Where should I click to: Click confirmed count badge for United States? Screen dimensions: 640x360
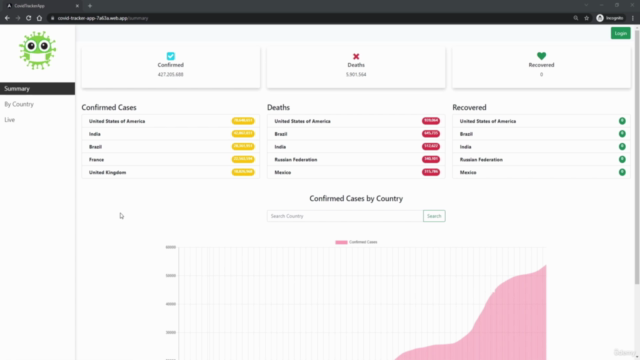coord(243,121)
